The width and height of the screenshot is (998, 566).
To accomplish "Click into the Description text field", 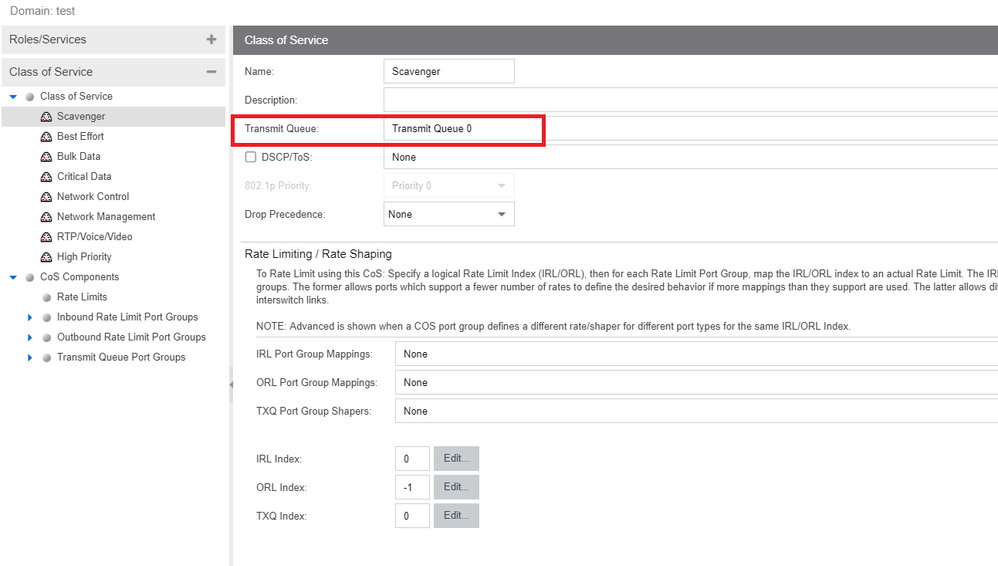I will 690,100.
